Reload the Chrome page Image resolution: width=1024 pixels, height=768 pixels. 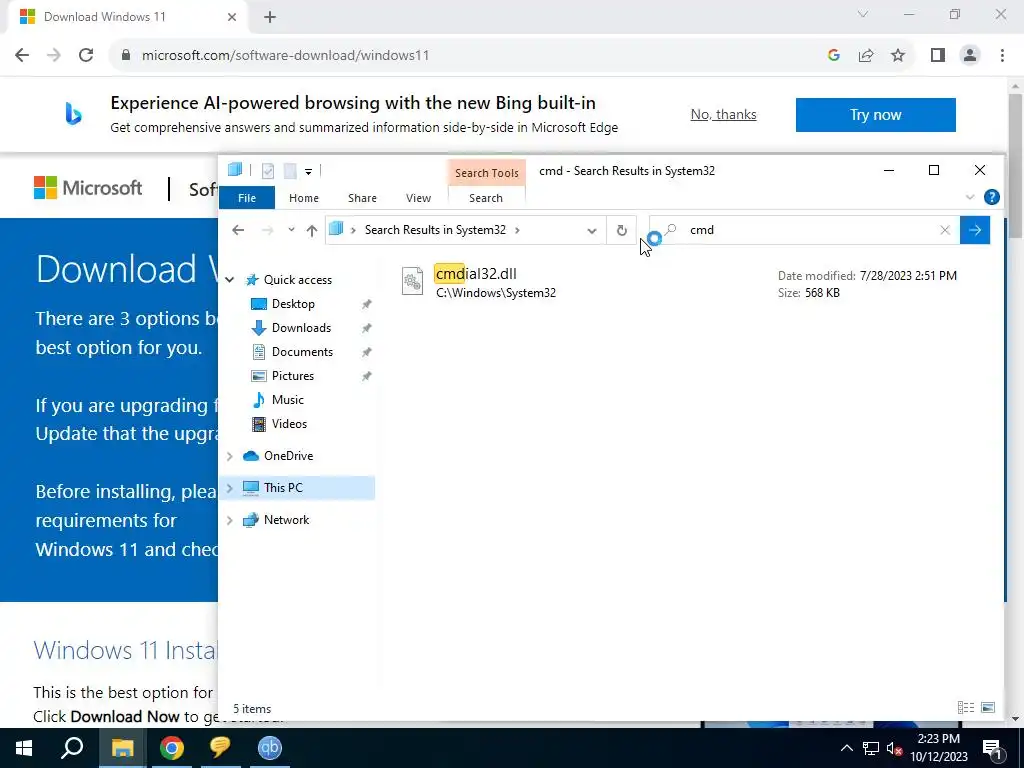(86, 55)
